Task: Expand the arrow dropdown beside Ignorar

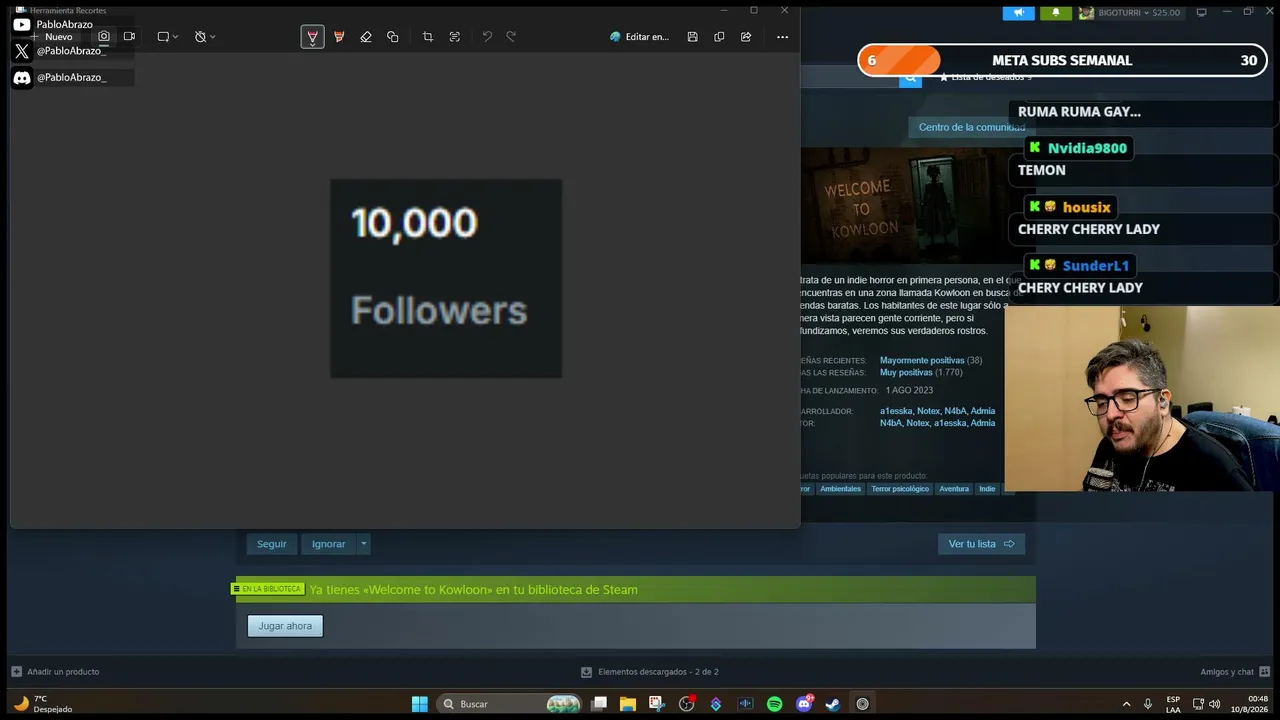Action: (364, 544)
